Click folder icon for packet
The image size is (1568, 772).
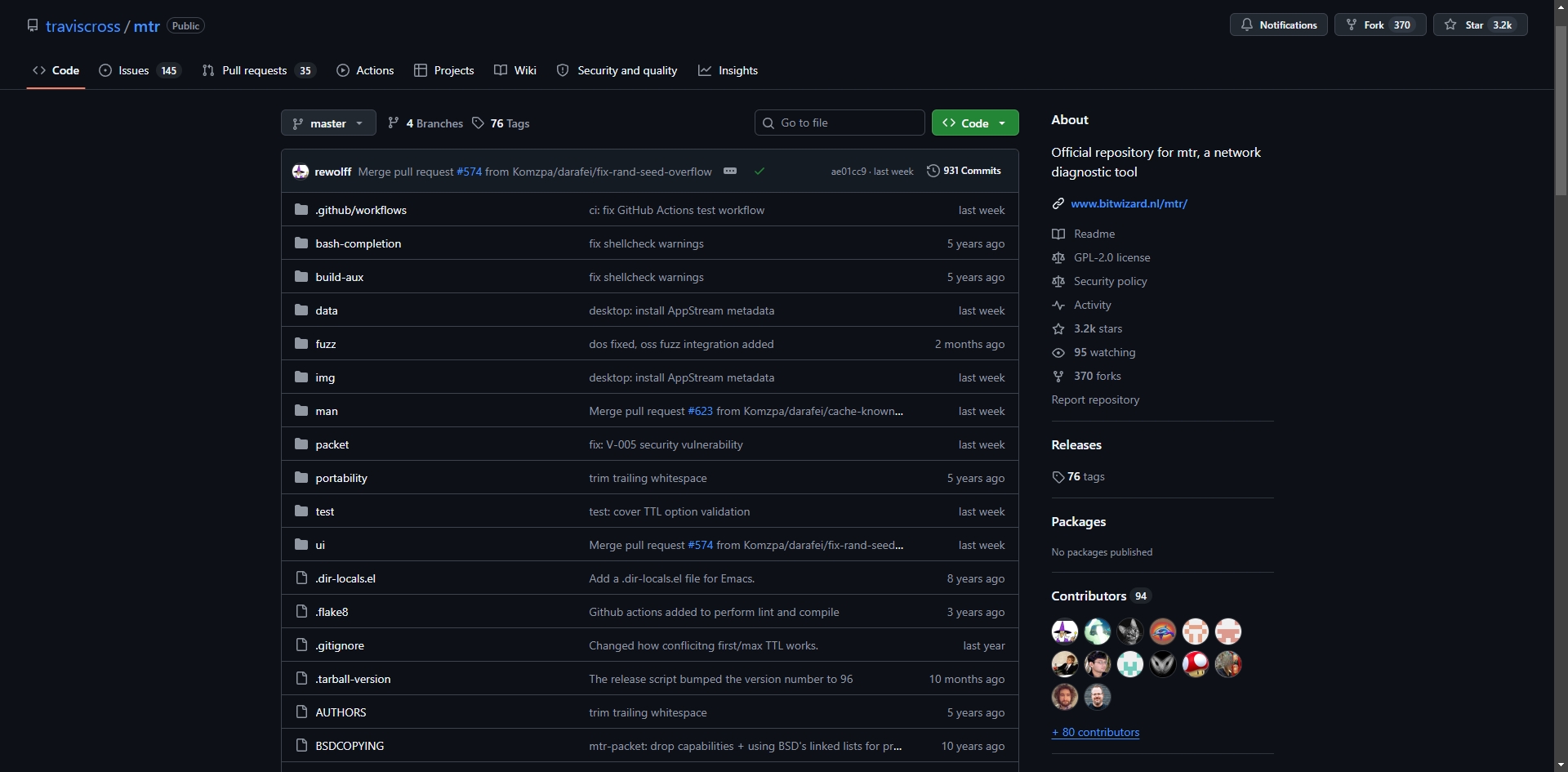click(301, 444)
